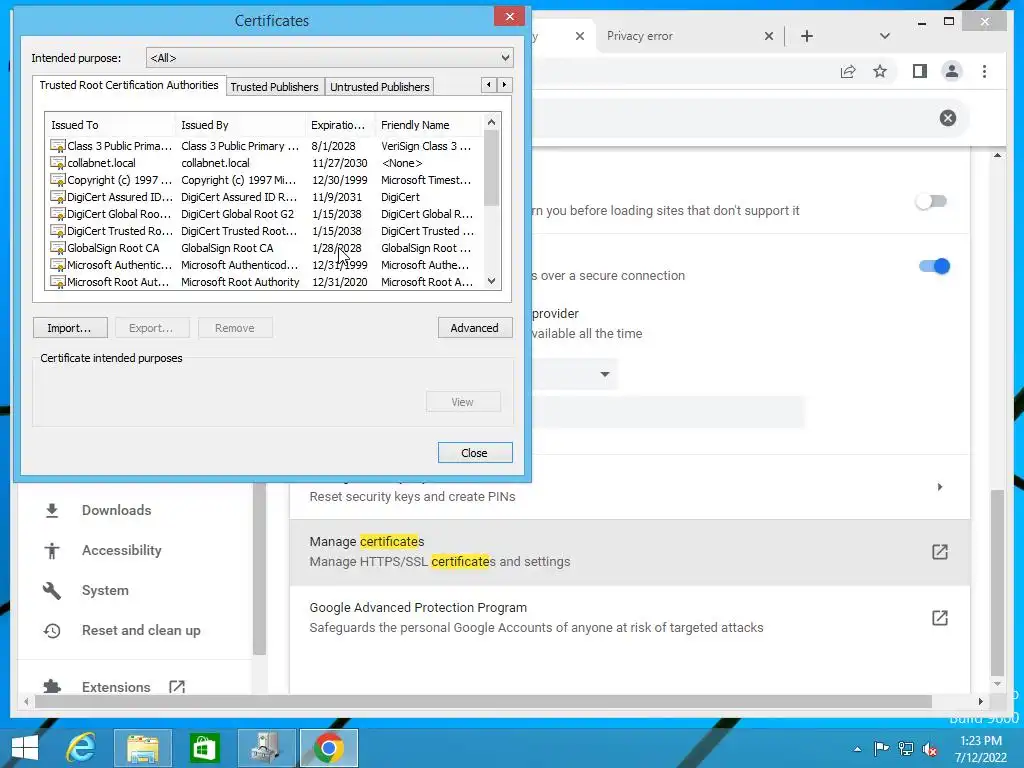Switch to the Chrome taskbar icon
Viewport: 1024px width, 768px height.
click(328, 747)
